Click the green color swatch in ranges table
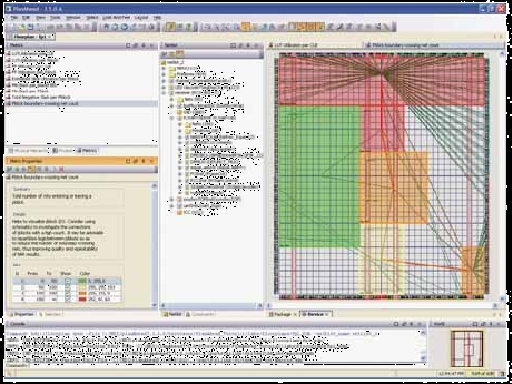This screenshot has height=384, width=512. pos(82,281)
